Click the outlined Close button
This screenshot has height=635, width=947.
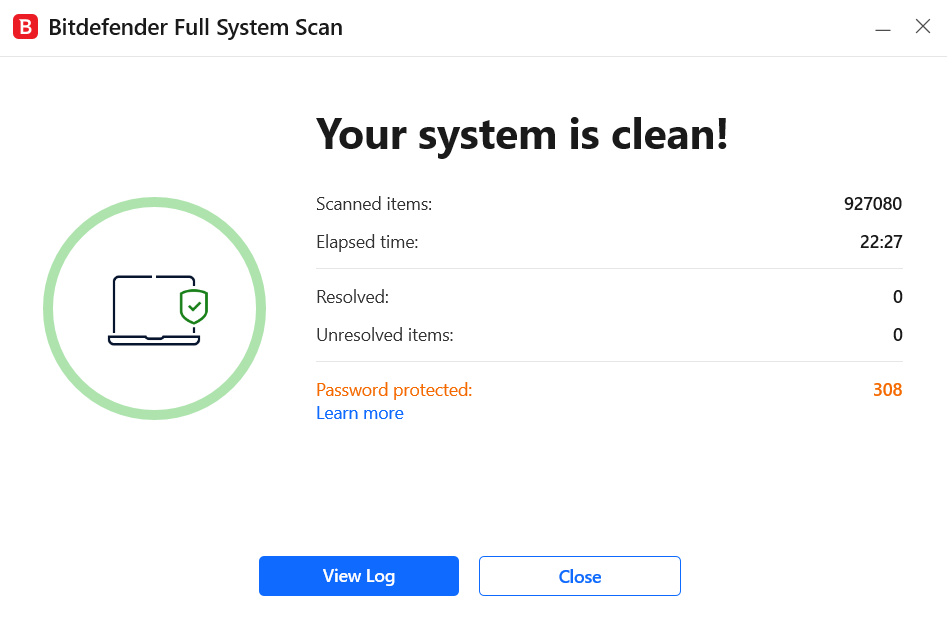[580, 576]
